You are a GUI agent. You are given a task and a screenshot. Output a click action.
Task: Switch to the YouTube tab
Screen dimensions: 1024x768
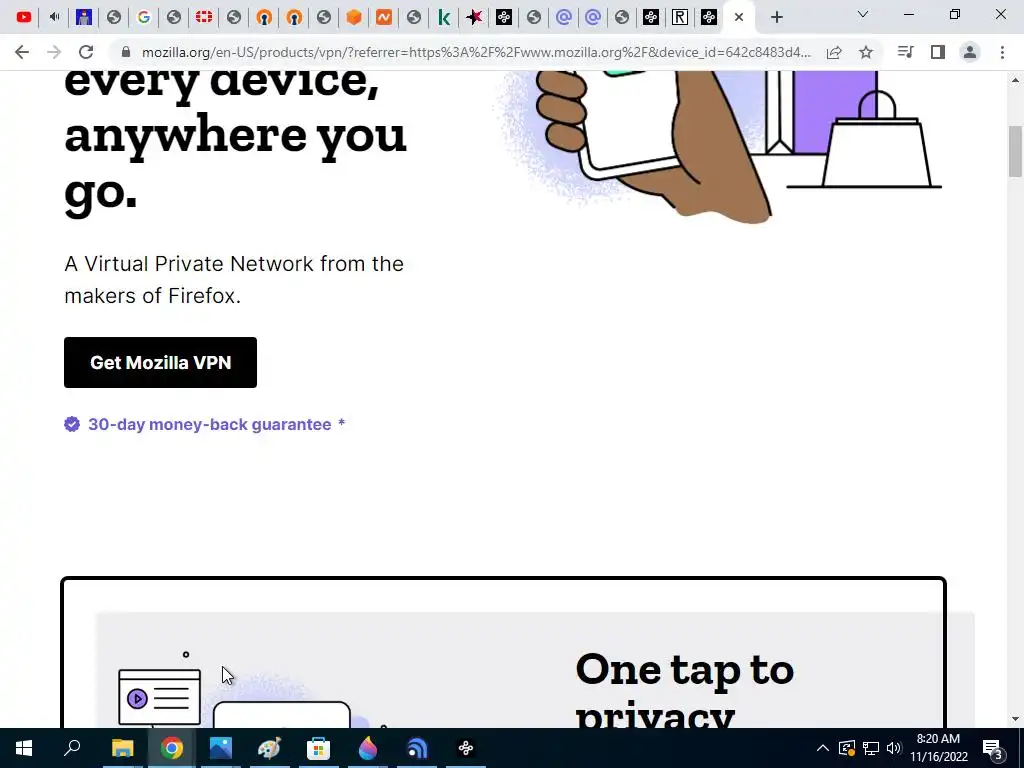(x=24, y=17)
